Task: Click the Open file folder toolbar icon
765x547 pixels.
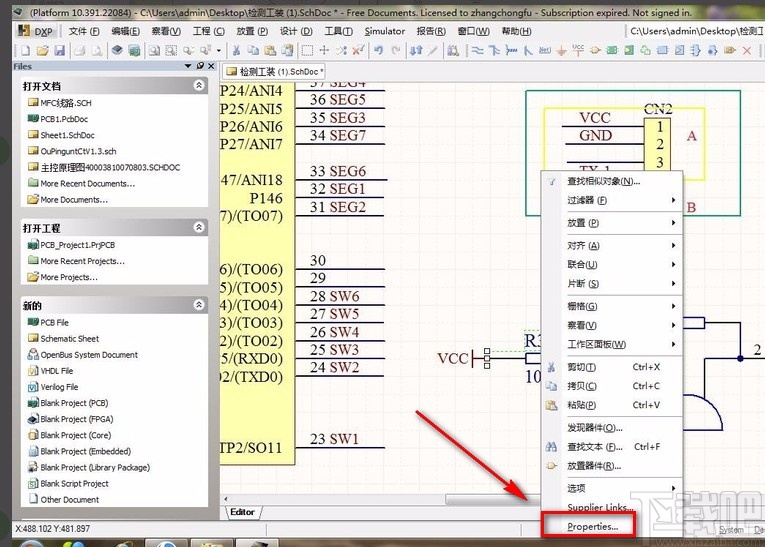Action: (42, 50)
